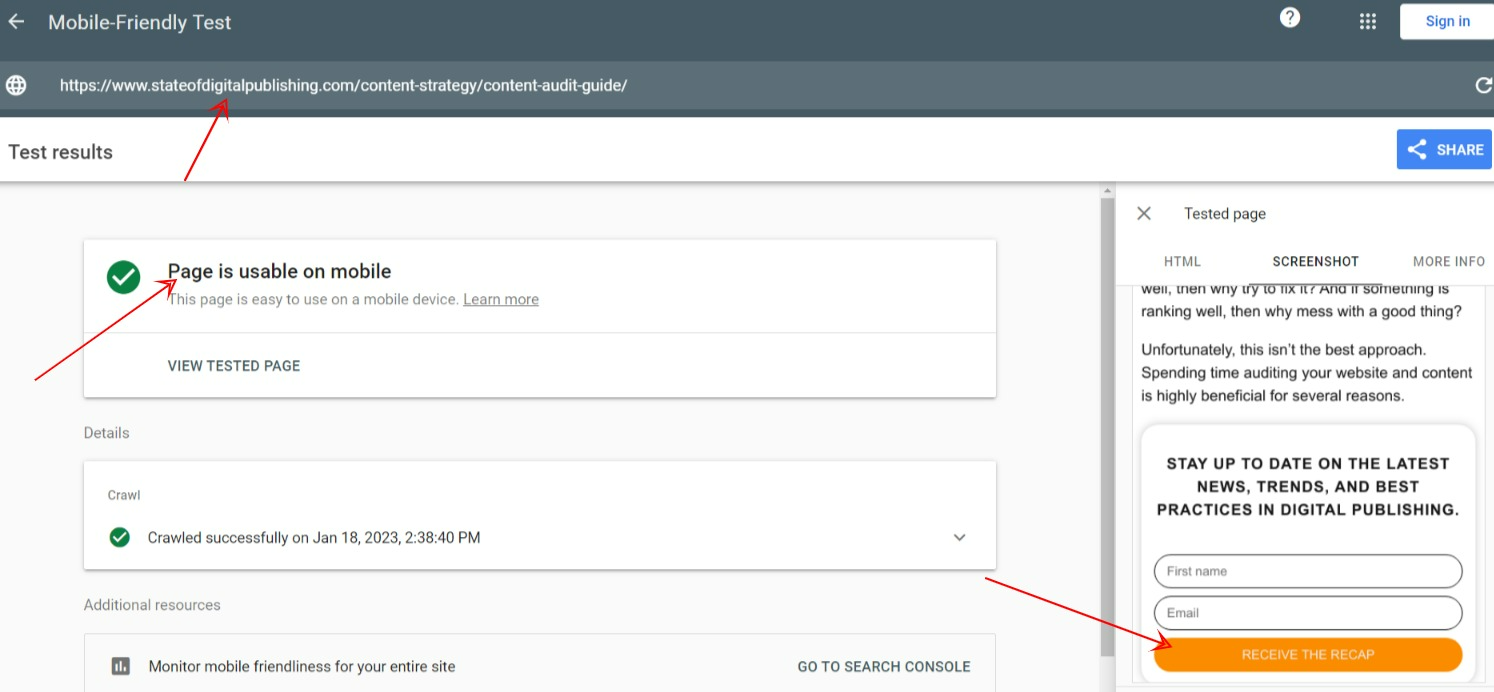Click the back arrow beside Mobile-Friendly Test
This screenshot has height=692, width=1494.
point(16,22)
